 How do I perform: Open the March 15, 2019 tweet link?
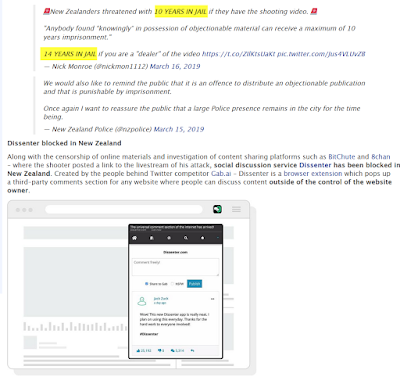click(179, 129)
